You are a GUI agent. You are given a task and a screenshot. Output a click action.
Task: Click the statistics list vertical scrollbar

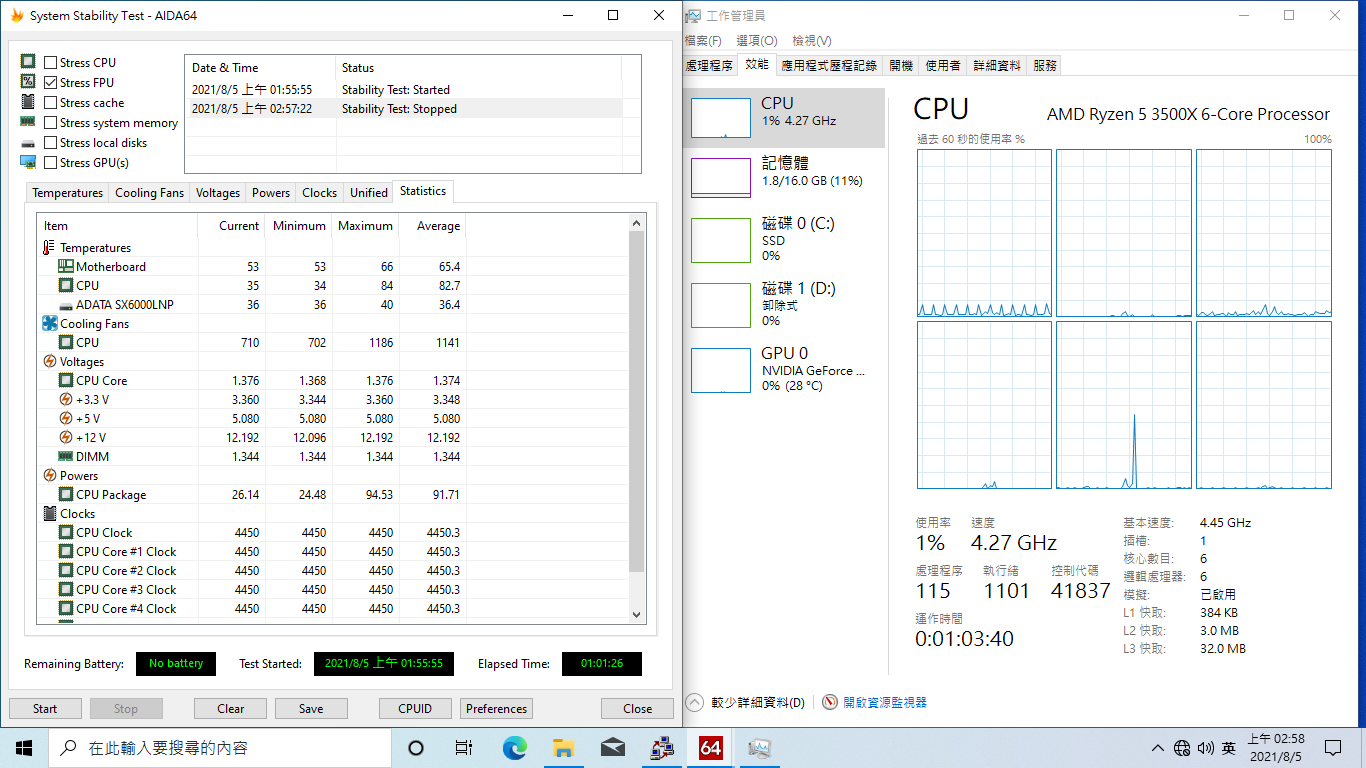point(637,400)
